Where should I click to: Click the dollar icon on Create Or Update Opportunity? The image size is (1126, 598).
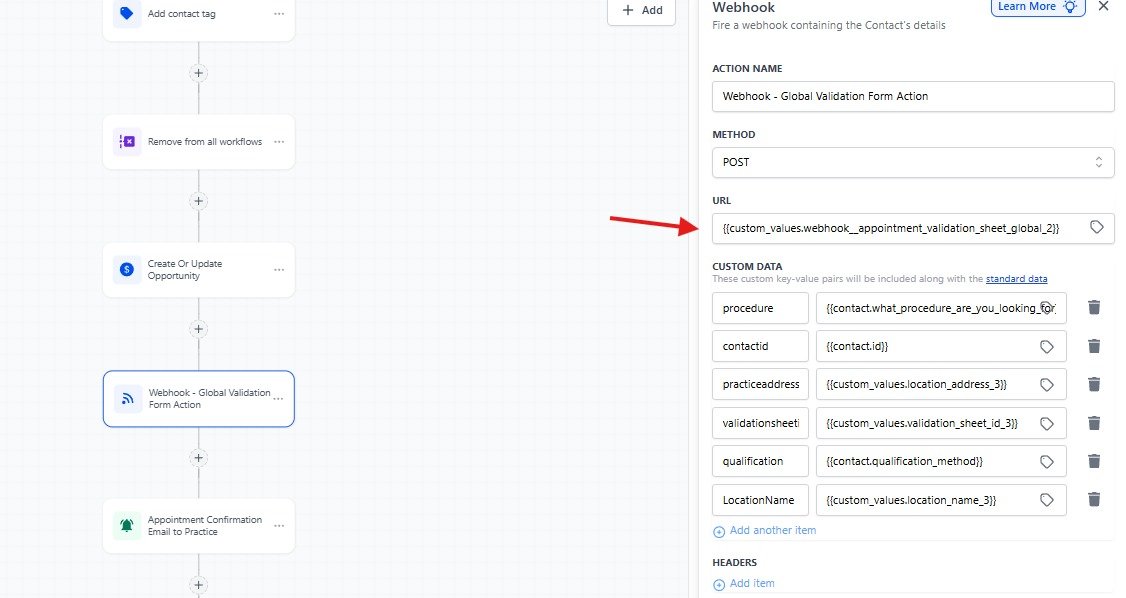(x=127, y=269)
